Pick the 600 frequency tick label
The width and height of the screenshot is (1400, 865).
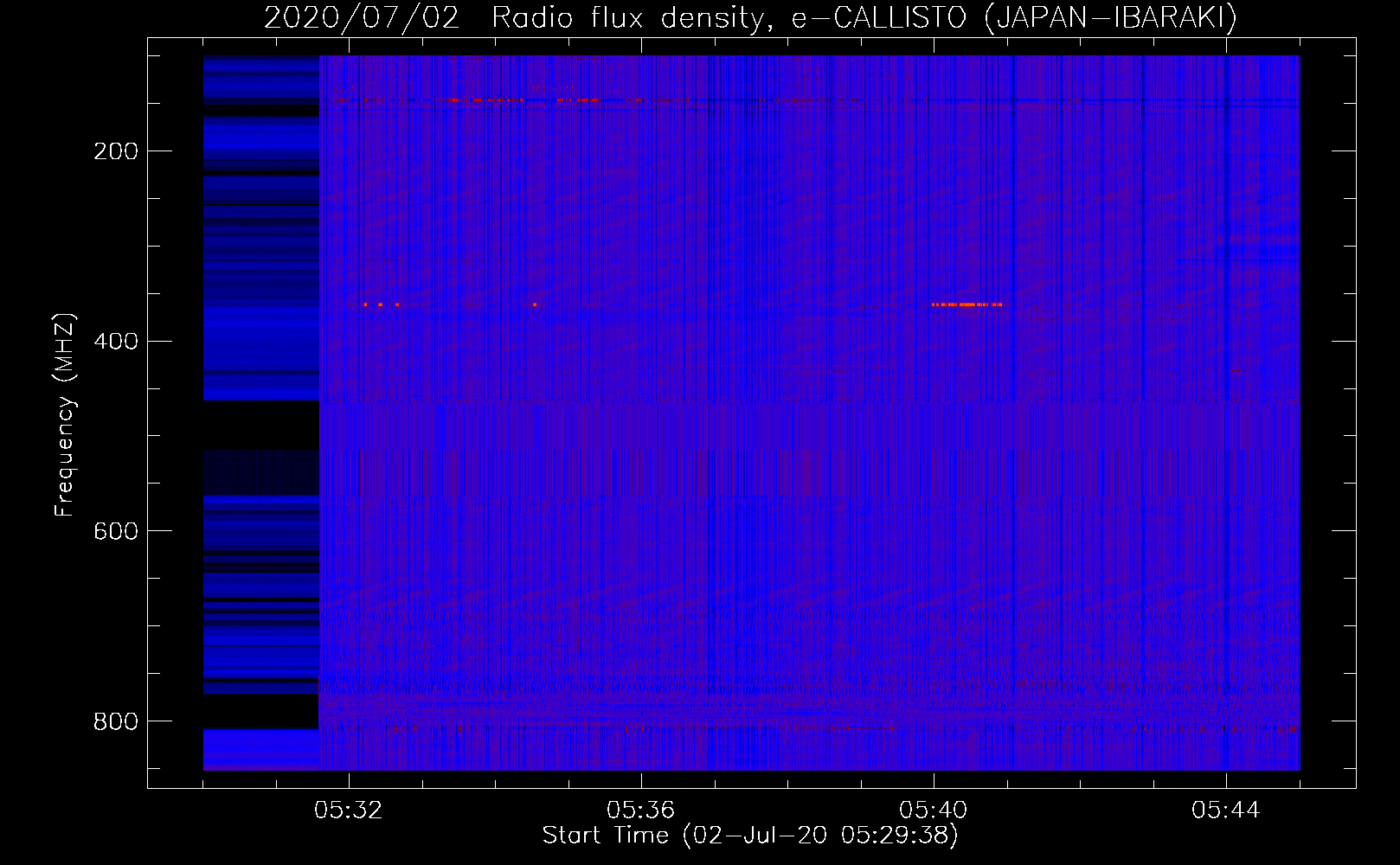(x=116, y=531)
